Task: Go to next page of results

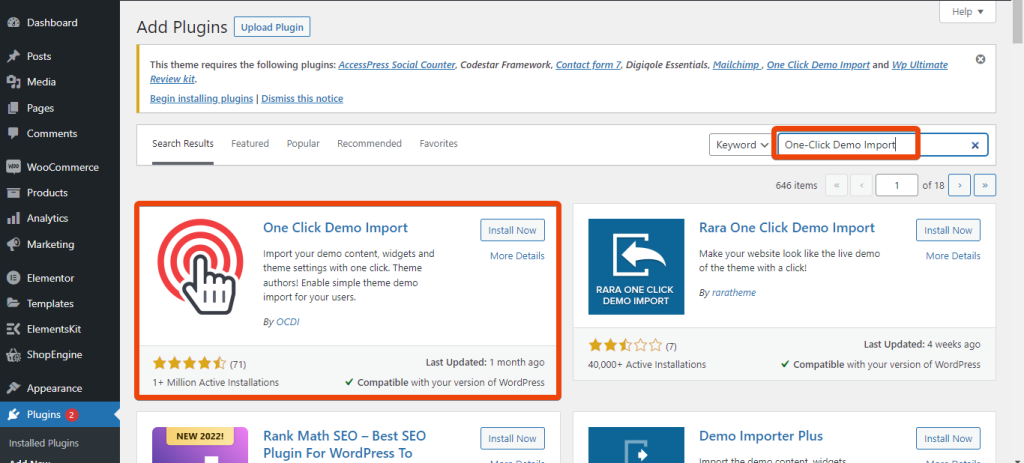Action: [x=959, y=185]
